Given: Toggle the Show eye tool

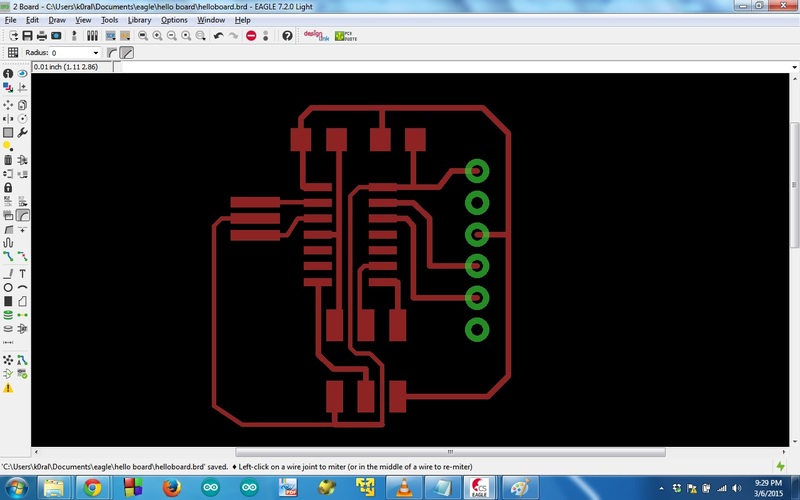Looking at the screenshot, I should coord(22,73).
